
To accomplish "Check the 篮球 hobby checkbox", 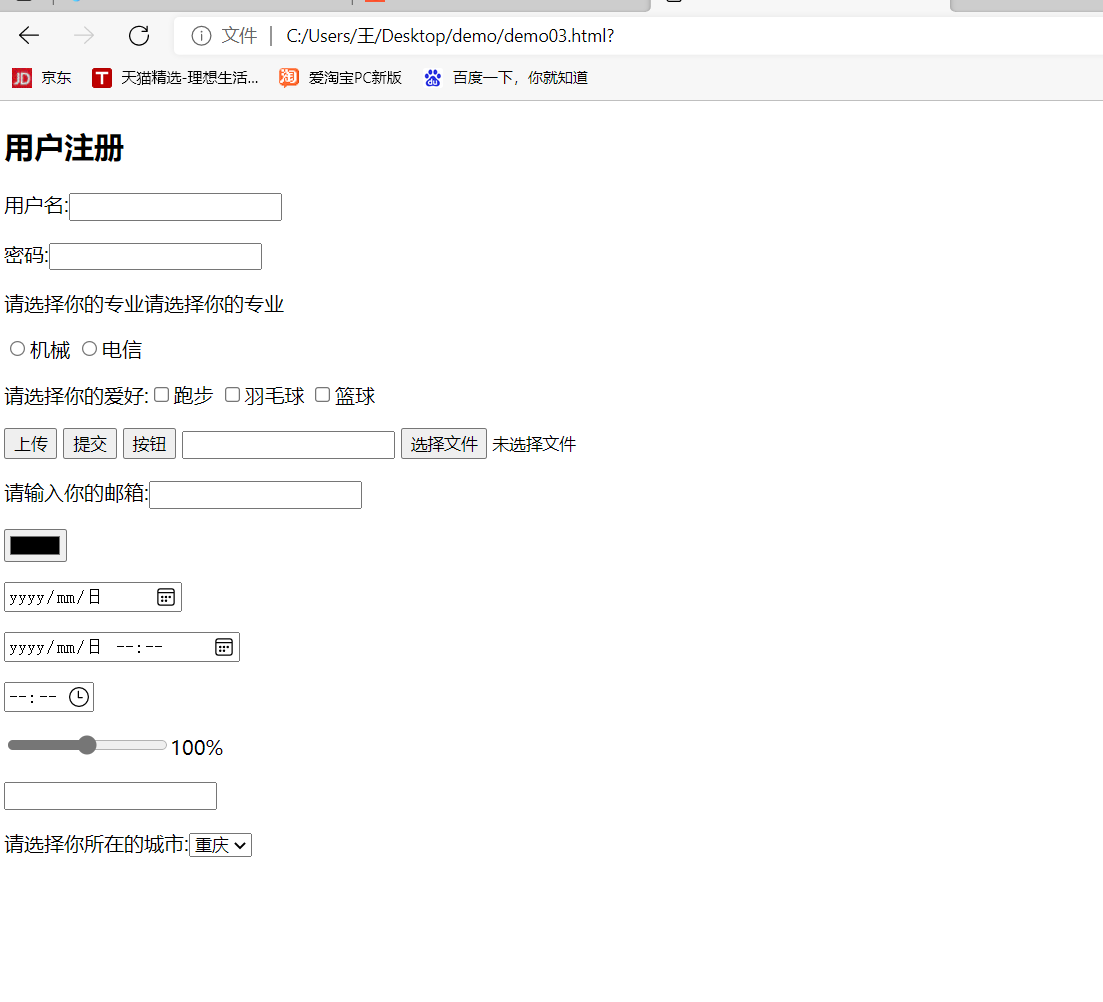I will point(322,395).
